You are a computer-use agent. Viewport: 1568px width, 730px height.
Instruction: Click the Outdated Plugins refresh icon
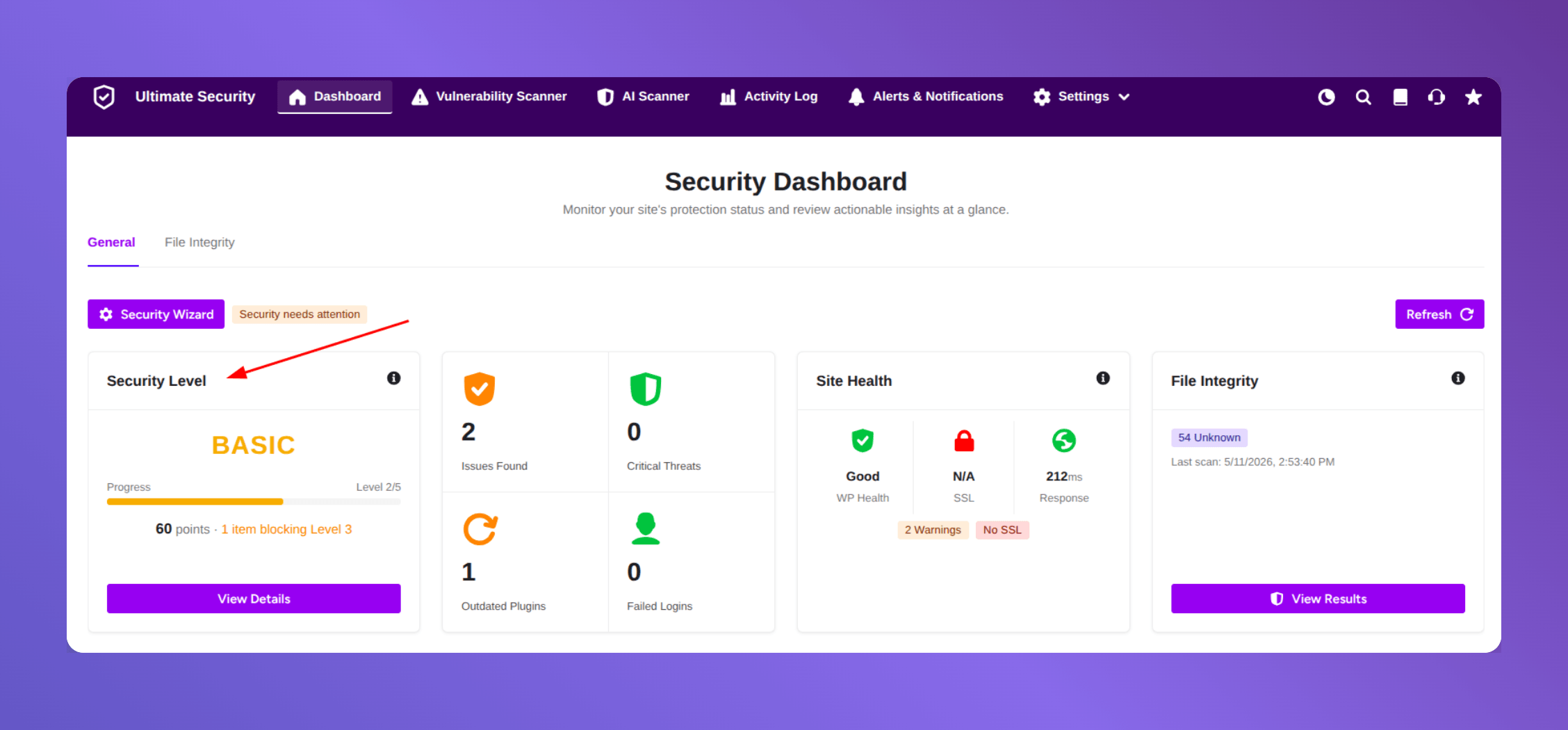pyautogui.click(x=480, y=529)
